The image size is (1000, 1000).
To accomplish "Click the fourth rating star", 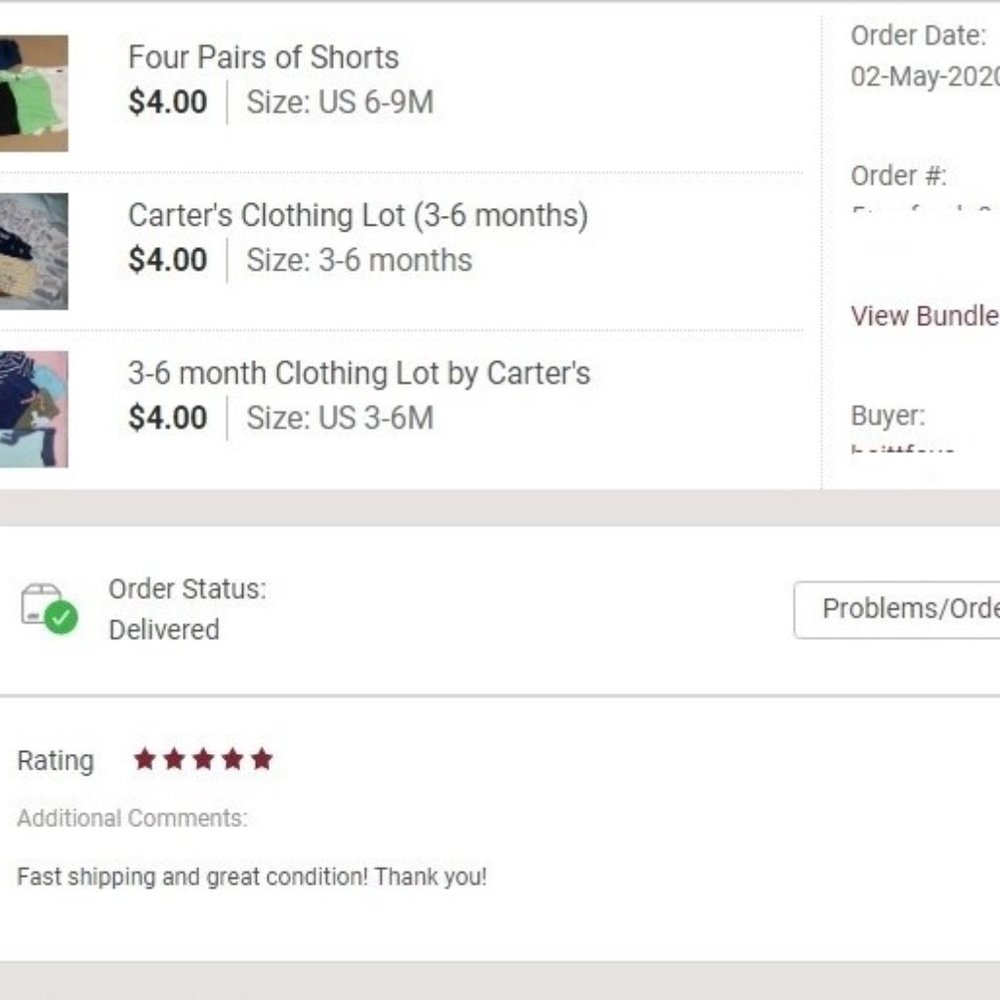I will [x=232, y=760].
